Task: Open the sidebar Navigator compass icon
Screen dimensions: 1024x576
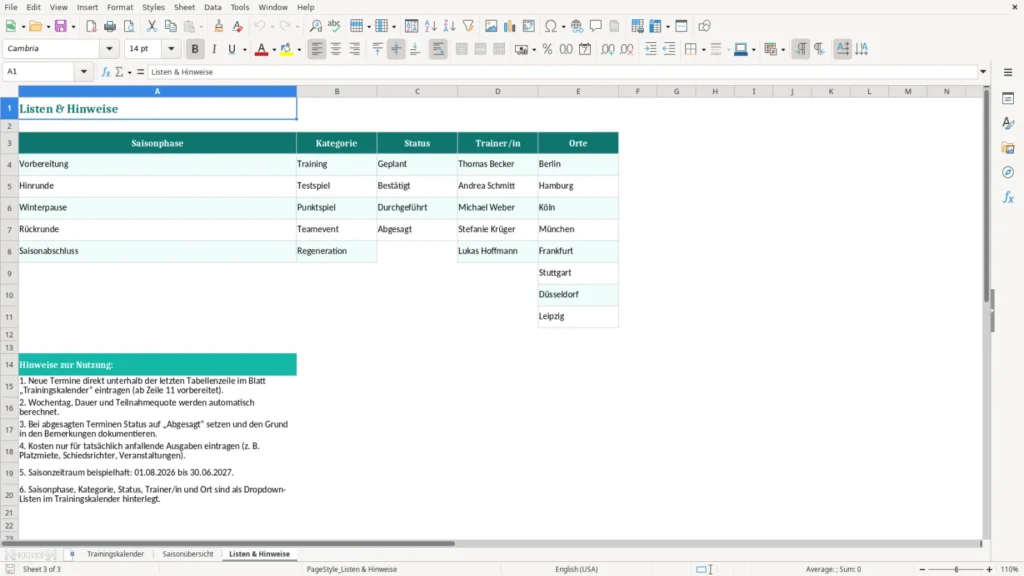Action: (x=1008, y=172)
